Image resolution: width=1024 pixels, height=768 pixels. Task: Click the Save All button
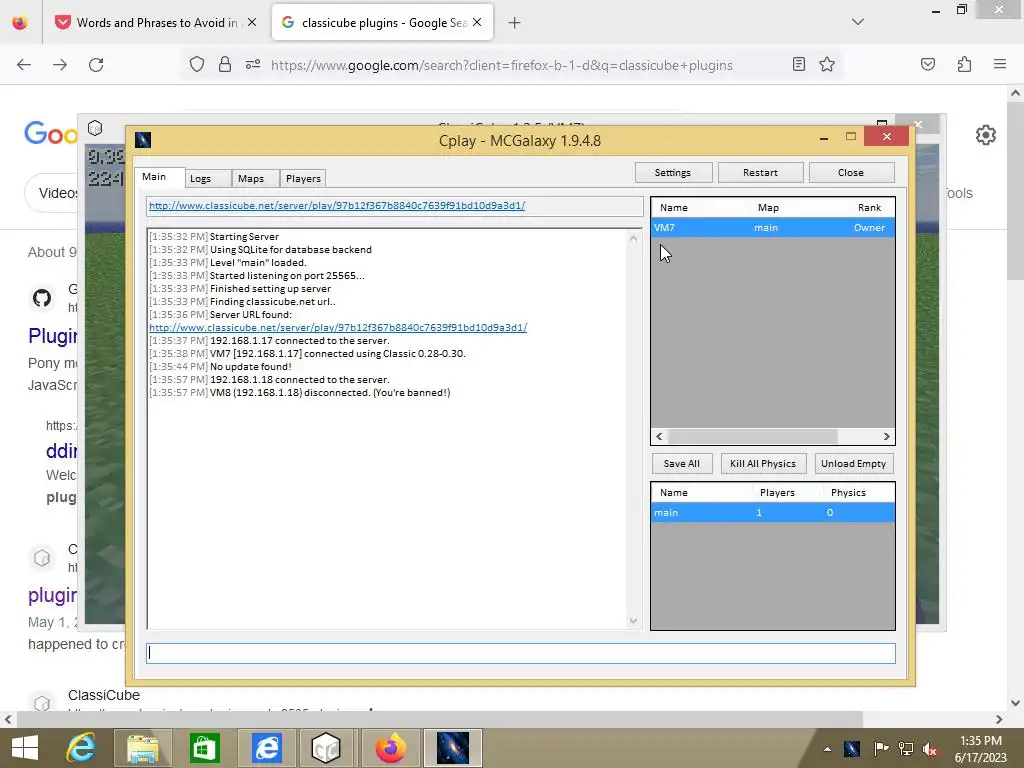coord(682,464)
